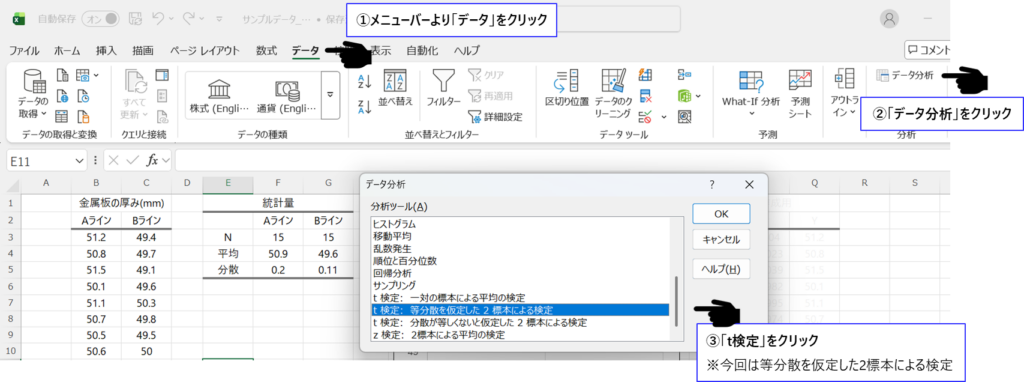The height and width of the screenshot is (382, 1024).
Task: Click the From Text/CSV icon
Action: 63,76
